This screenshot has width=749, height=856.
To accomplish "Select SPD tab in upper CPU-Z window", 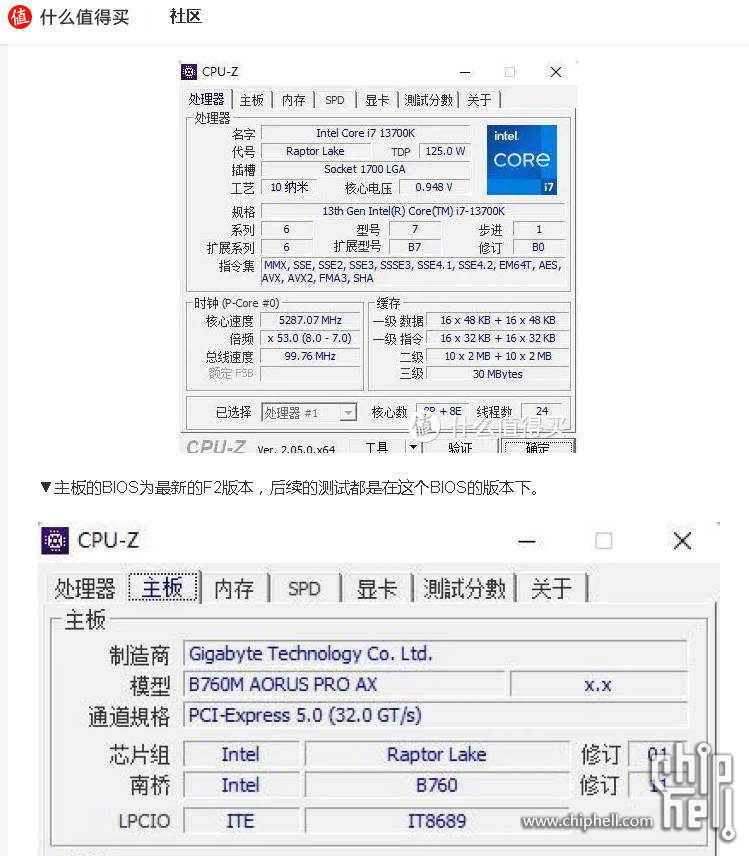I will pos(335,100).
